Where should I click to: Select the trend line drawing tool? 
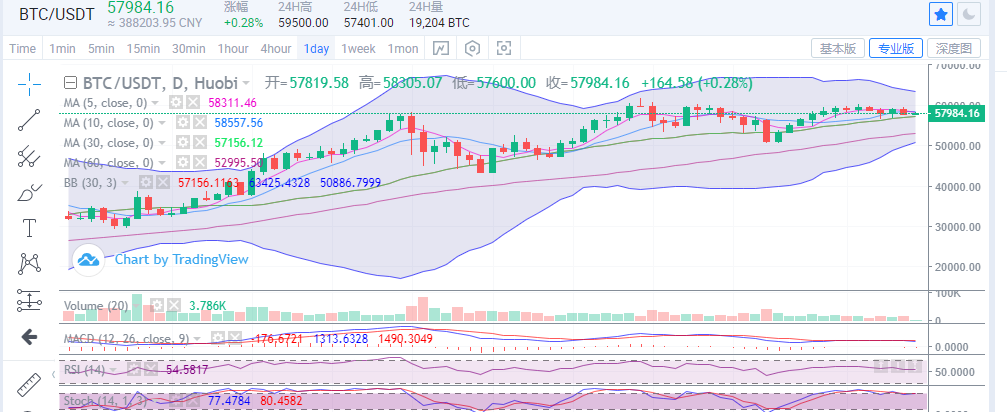click(30, 120)
